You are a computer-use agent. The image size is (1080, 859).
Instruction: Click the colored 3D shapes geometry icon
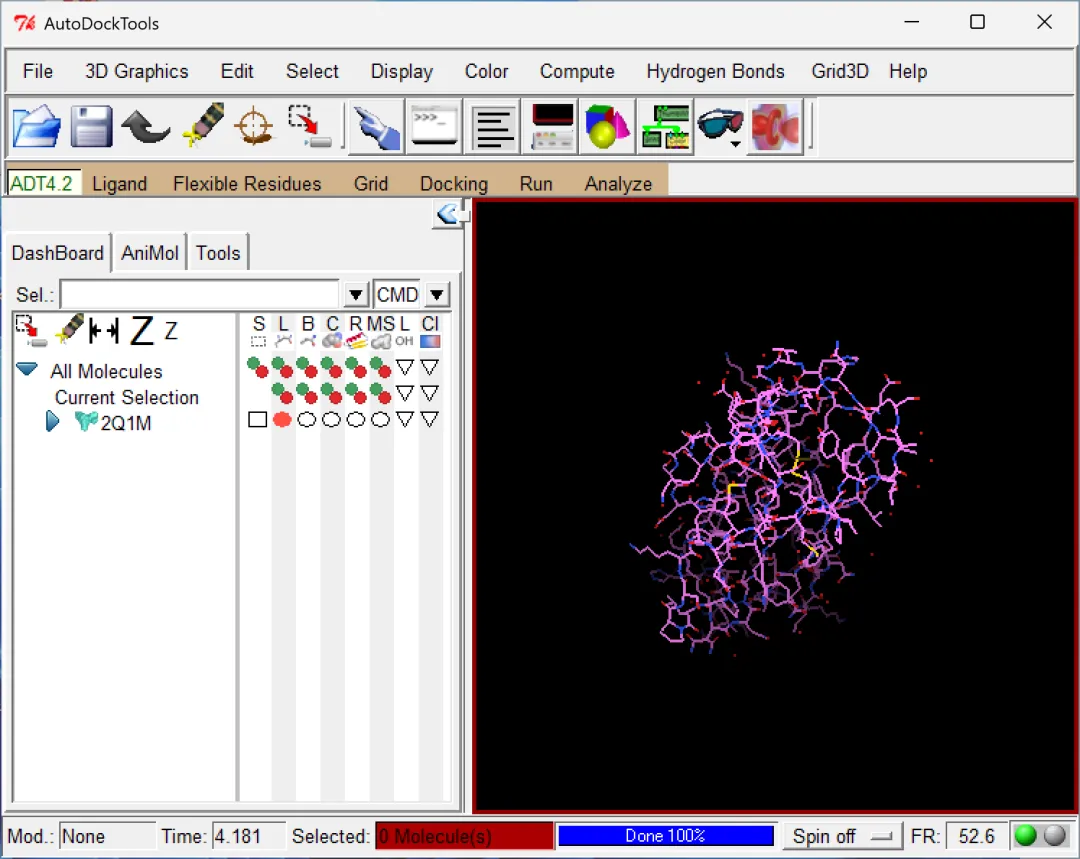(607, 127)
